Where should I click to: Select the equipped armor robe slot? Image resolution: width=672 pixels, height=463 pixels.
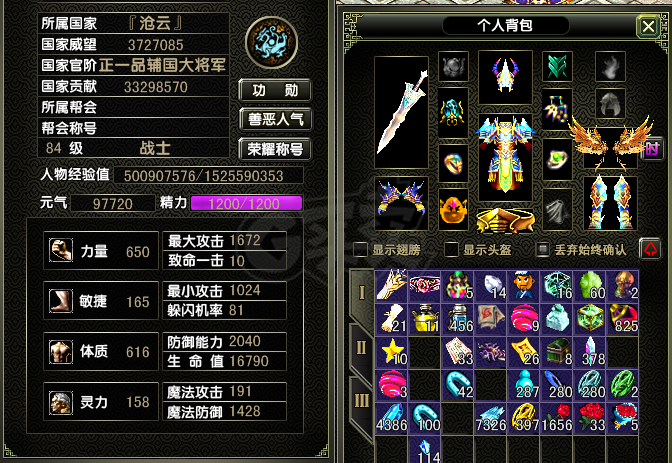(505, 157)
